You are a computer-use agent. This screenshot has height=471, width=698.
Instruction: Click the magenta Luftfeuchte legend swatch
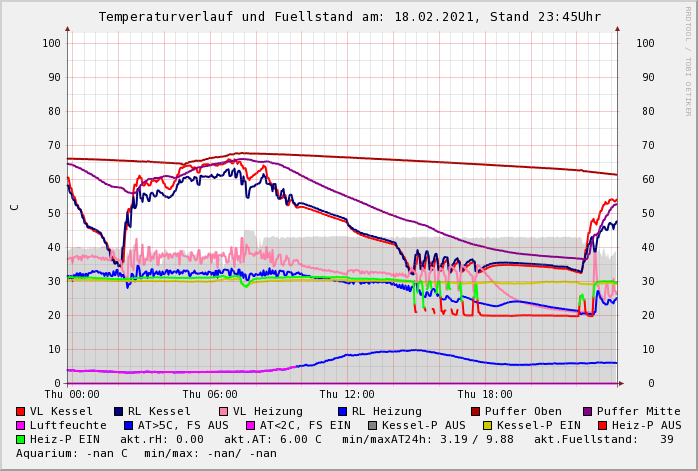coord(21,425)
